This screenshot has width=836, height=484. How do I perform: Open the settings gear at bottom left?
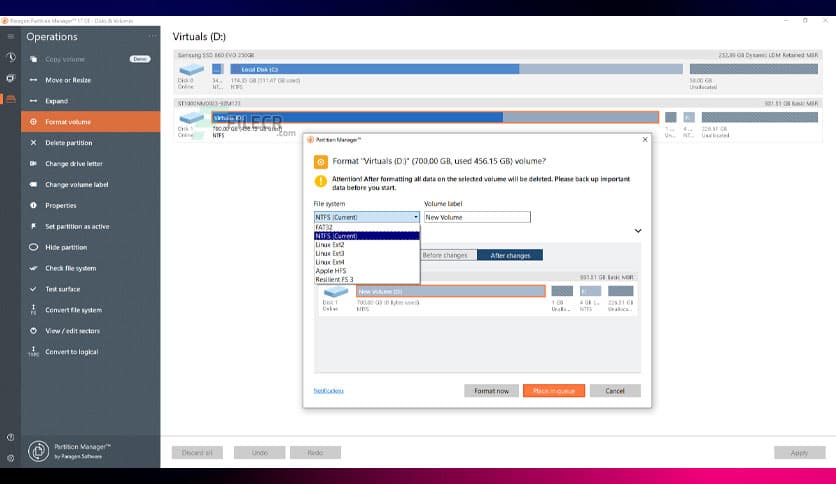pos(10,457)
